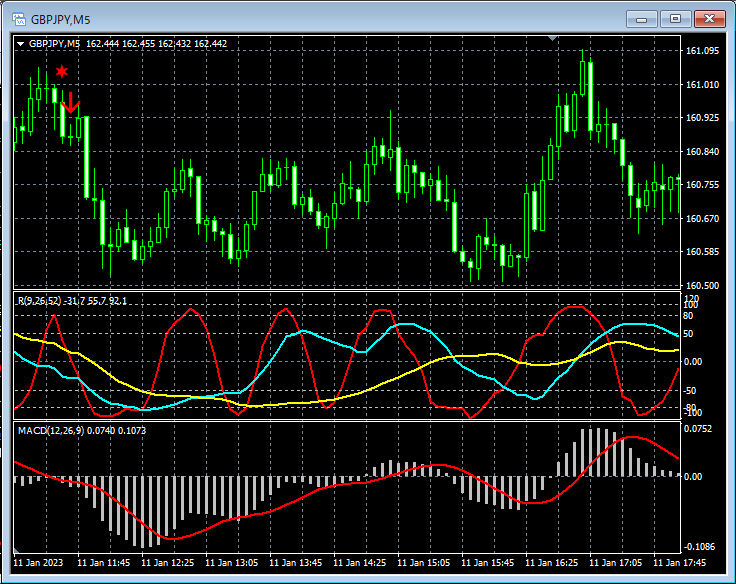
Task: Click the small triangle at bottom-left of time axis
Action: pos(16,551)
